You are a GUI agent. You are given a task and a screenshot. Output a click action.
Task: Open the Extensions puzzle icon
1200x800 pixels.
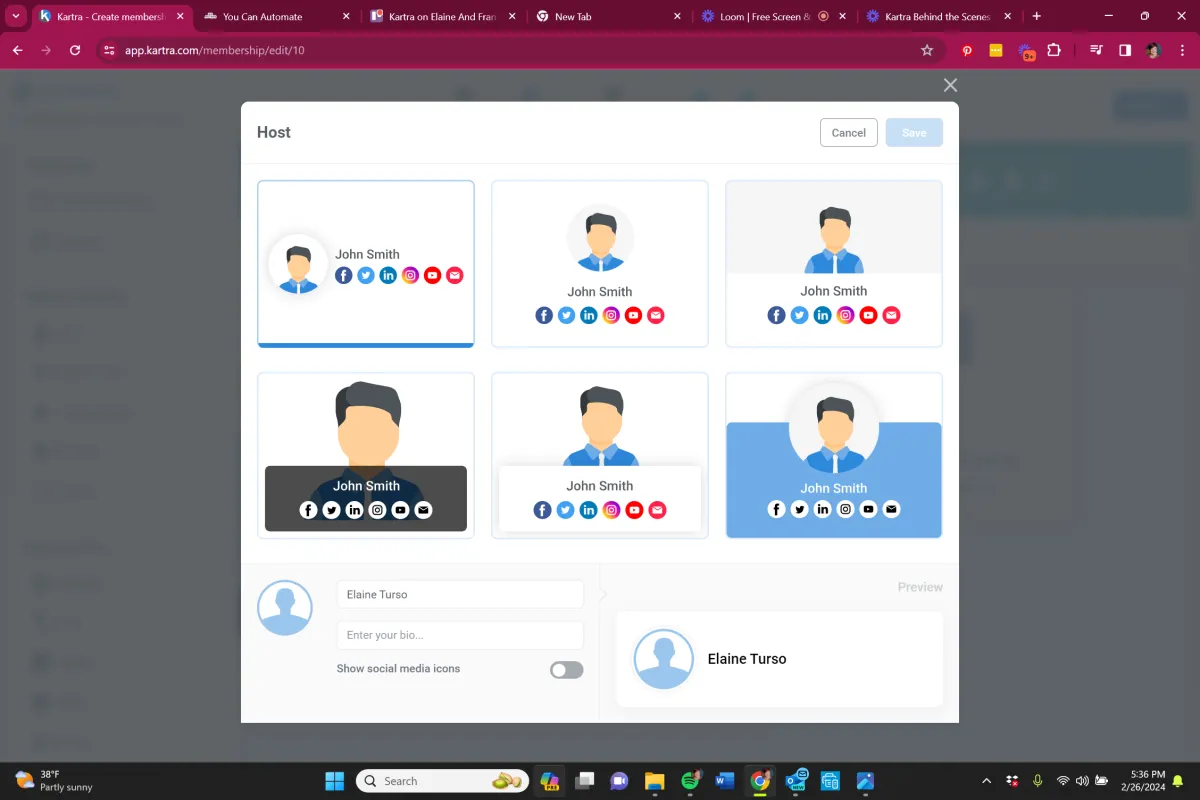1054,50
